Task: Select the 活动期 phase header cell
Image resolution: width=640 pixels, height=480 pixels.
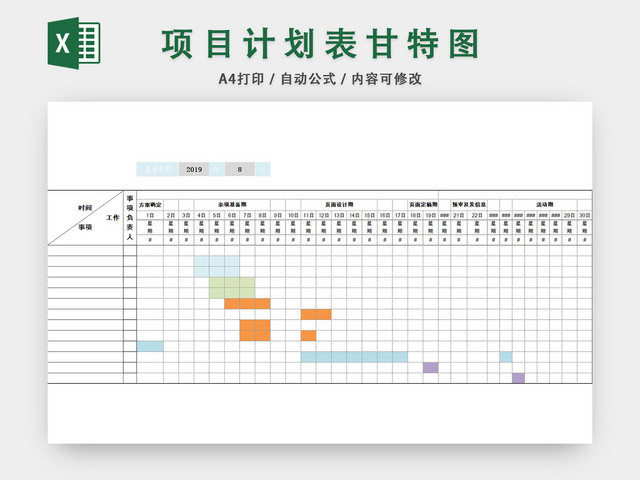Action: [x=545, y=204]
